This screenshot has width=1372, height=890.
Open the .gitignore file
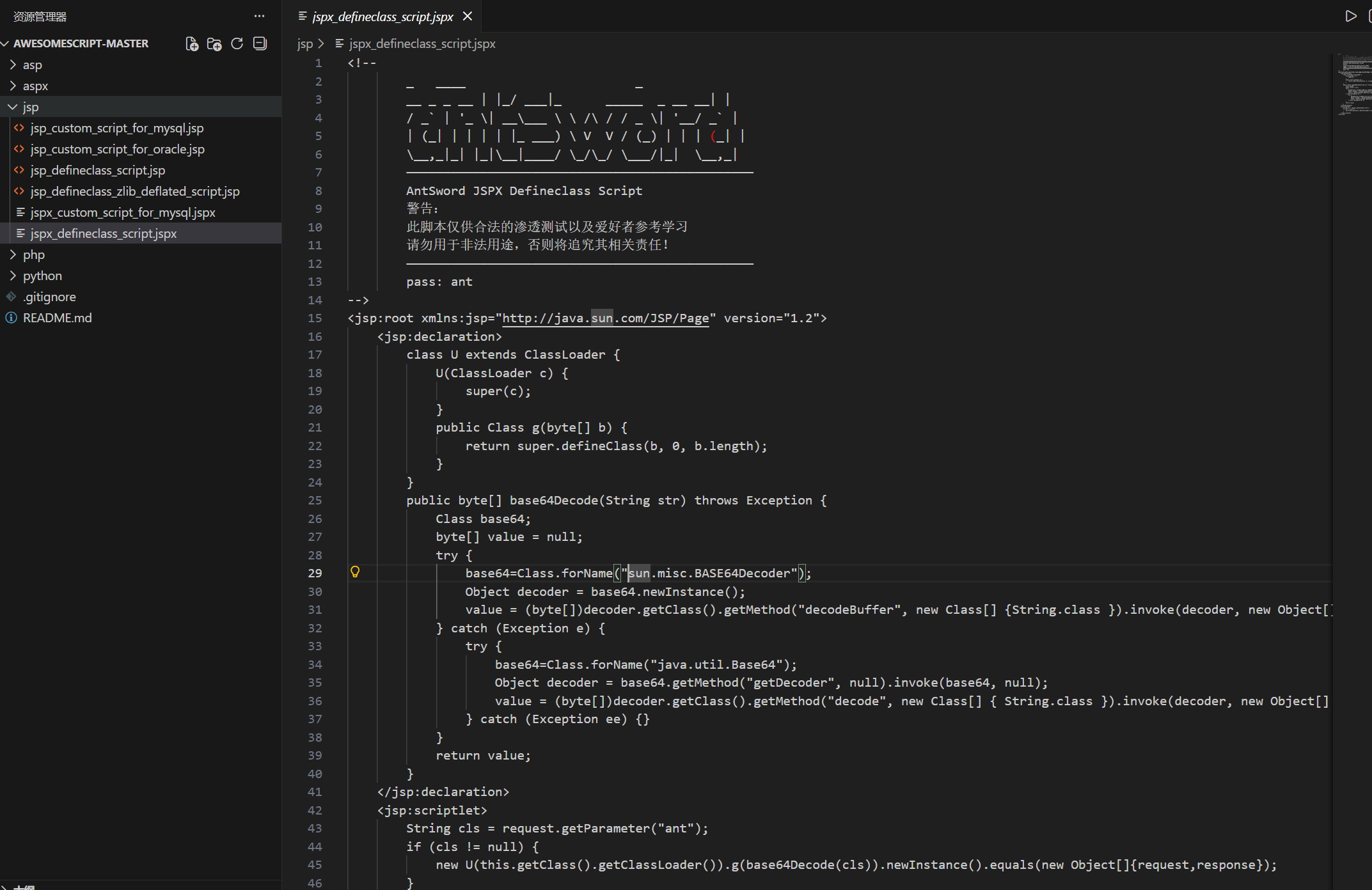49,297
